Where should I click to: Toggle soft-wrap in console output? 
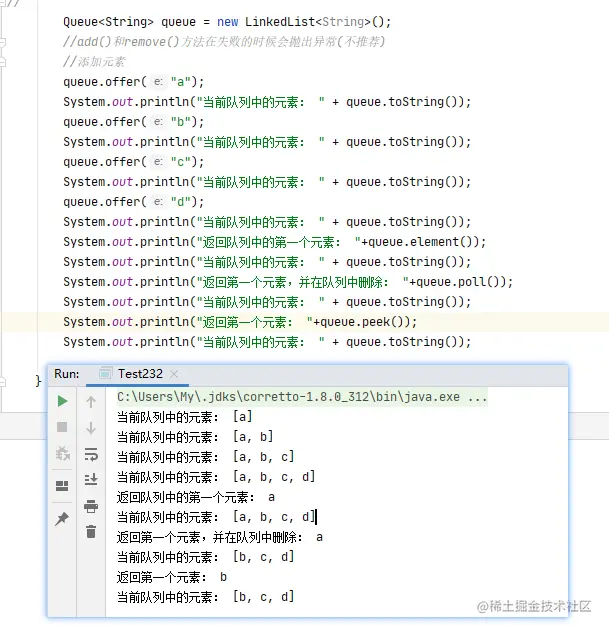91,454
